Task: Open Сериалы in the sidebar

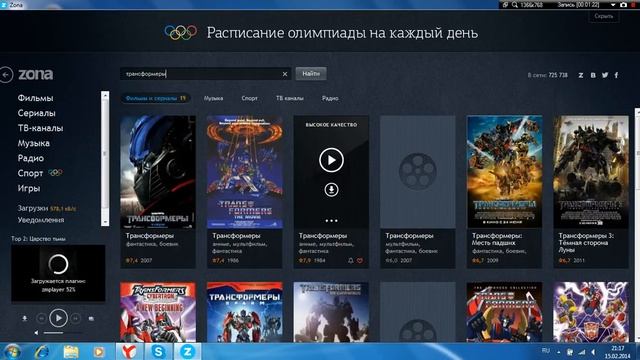Action: tap(36, 113)
